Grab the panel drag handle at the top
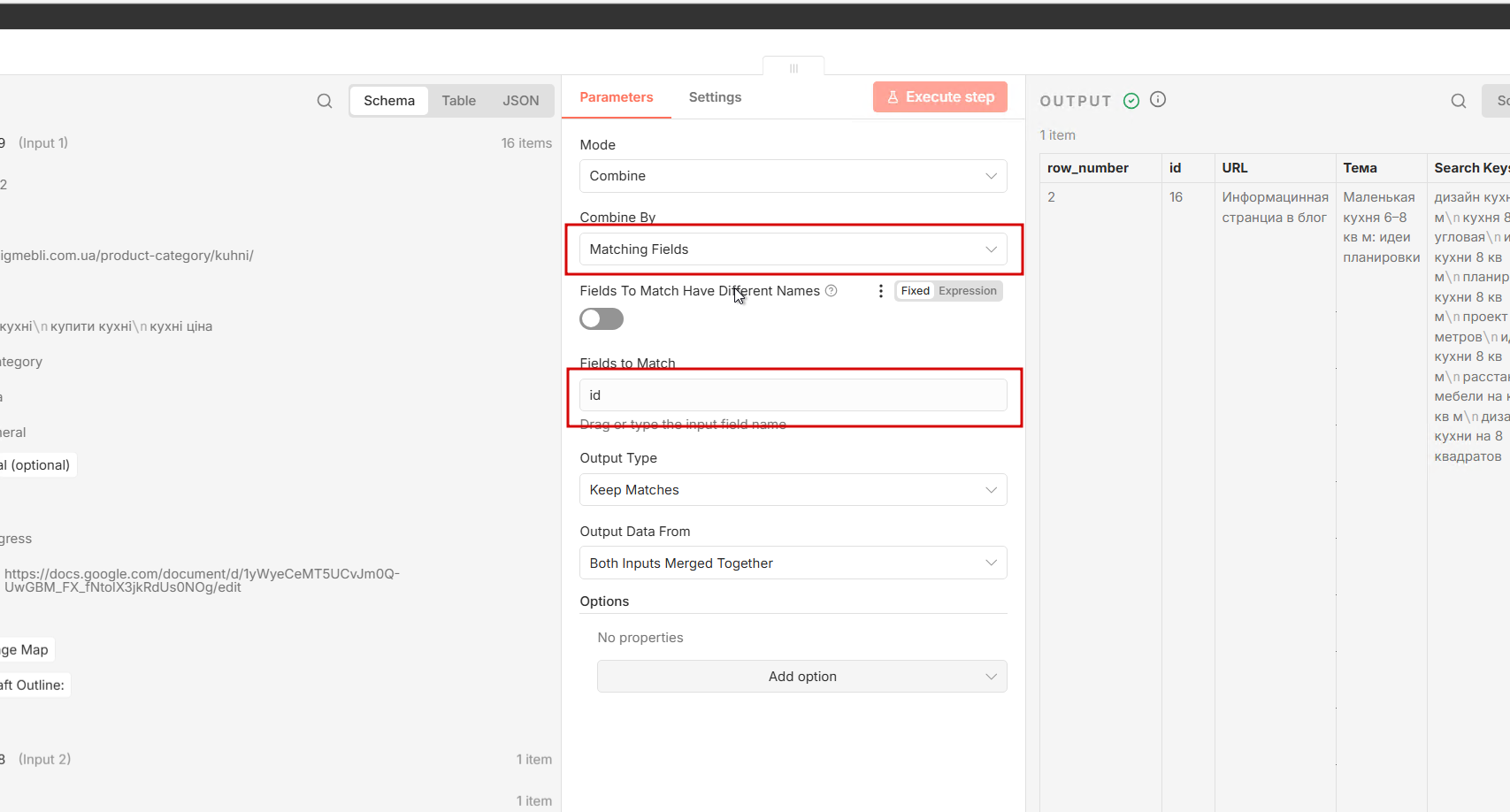Viewport: 1510px width, 812px height. click(x=793, y=68)
